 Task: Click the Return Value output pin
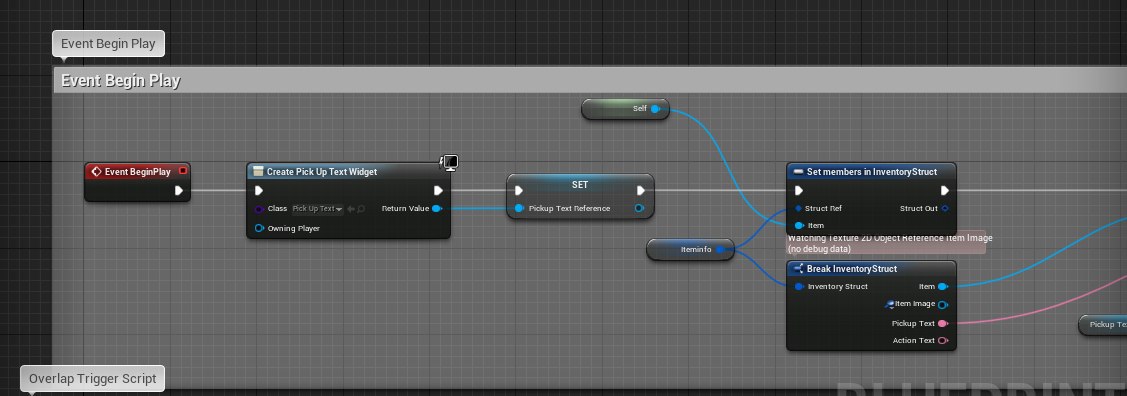point(437,209)
